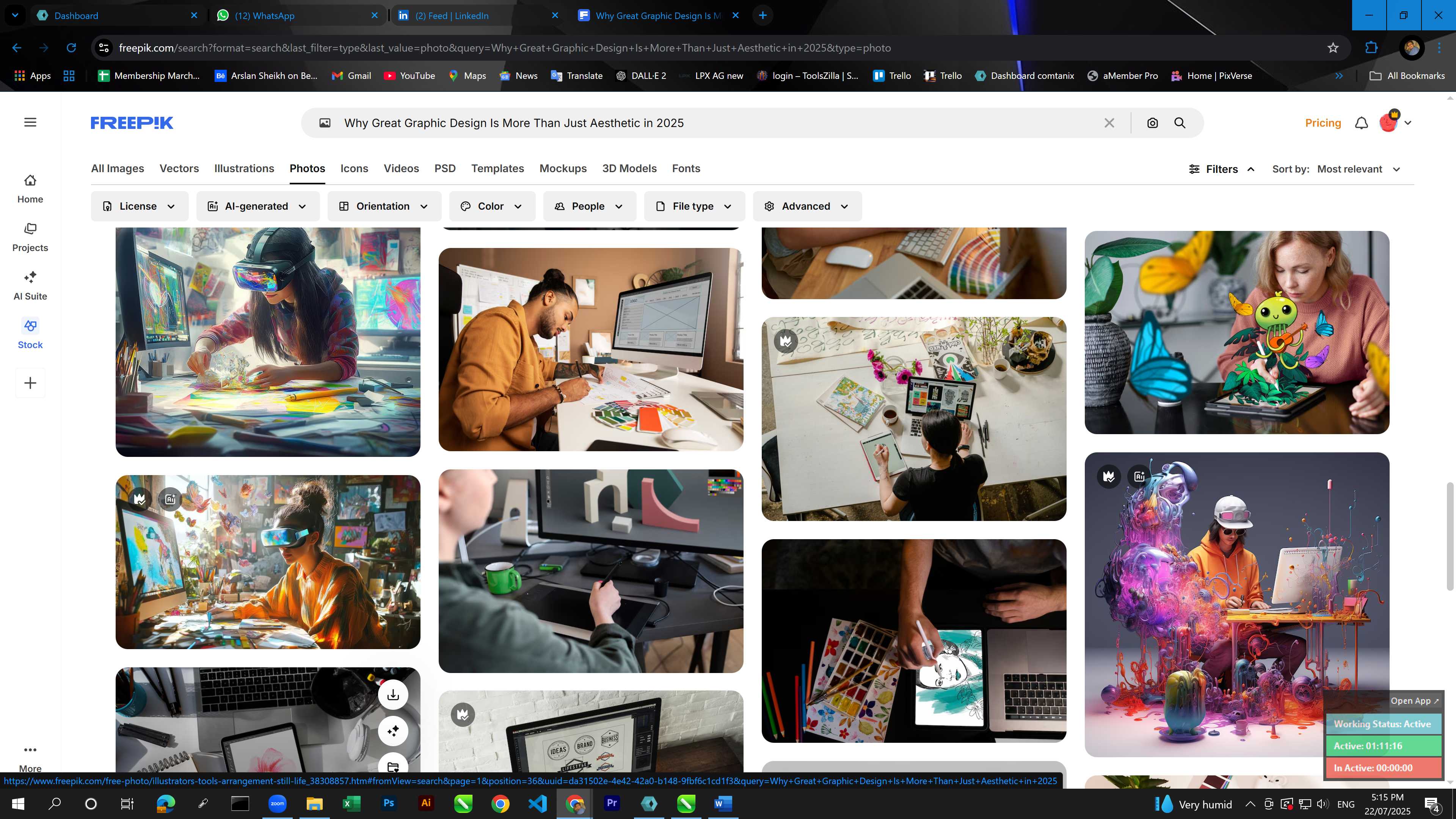Open the user profile avatar menu

(1395, 121)
